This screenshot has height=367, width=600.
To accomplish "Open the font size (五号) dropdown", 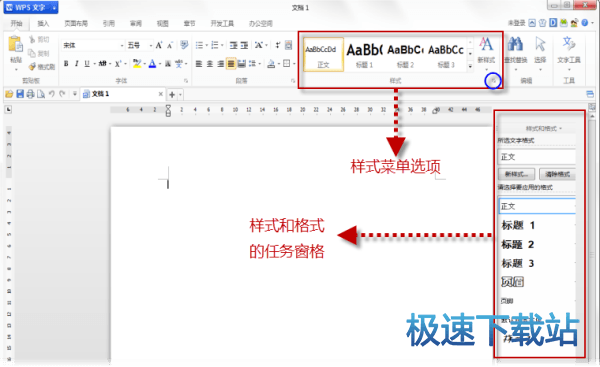I will pyautogui.click(x=151, y=46).
